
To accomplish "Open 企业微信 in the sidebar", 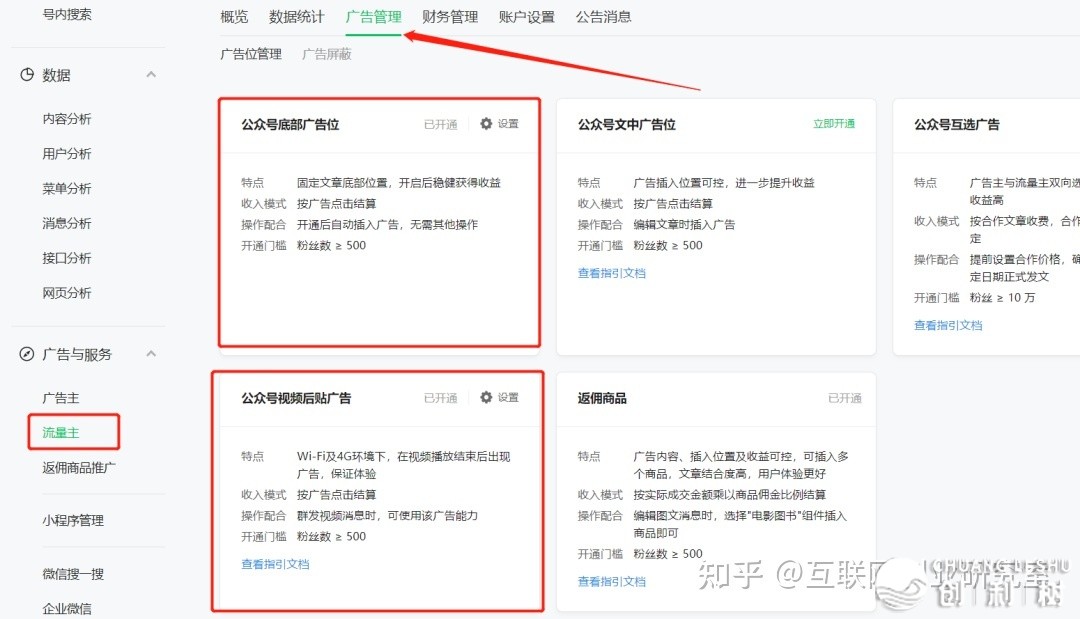I will [67, 608].
